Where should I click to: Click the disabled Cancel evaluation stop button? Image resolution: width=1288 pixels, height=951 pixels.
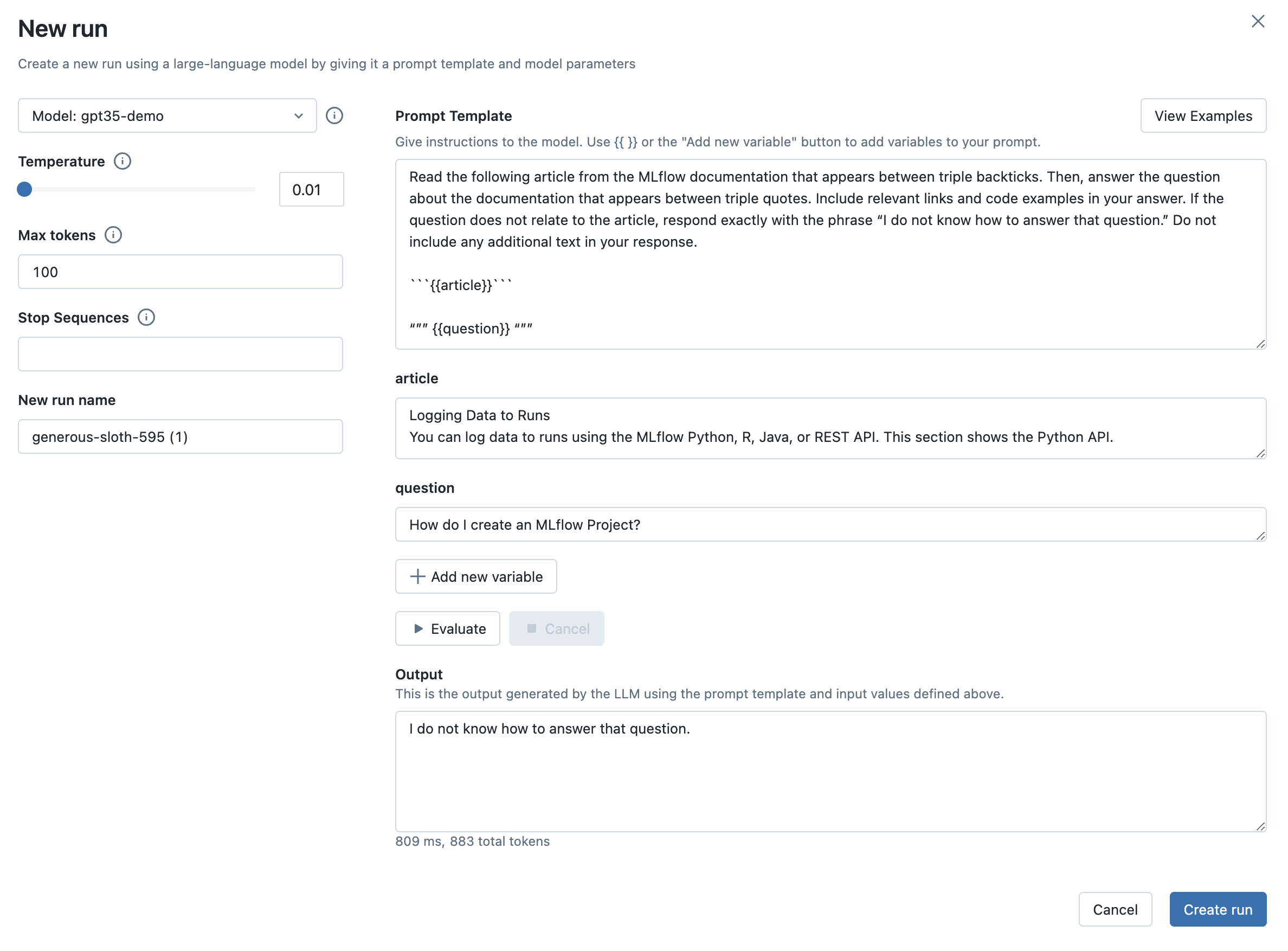click(x=556, y=628)
